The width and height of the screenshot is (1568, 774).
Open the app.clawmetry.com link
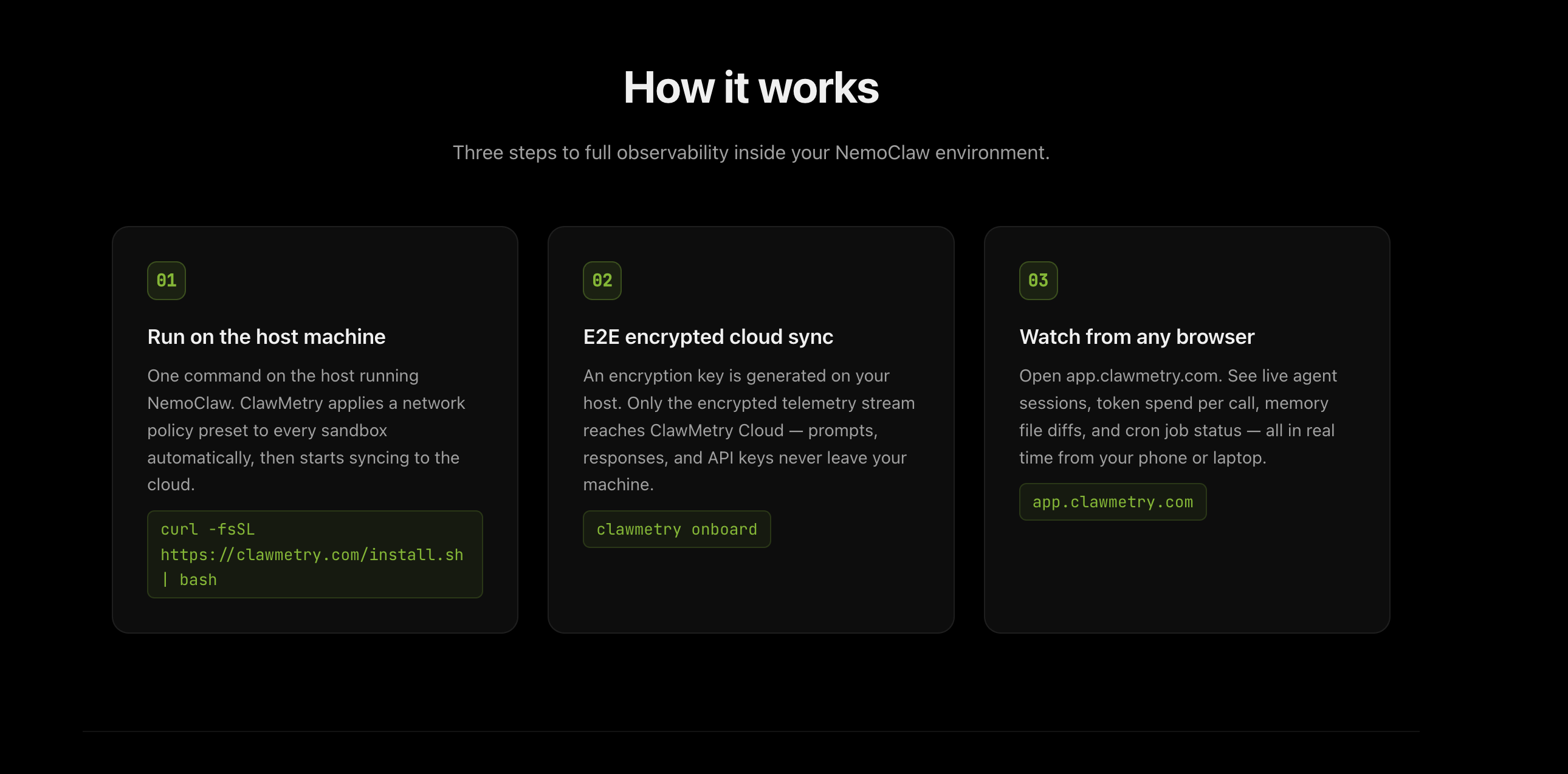[1113, 501]
